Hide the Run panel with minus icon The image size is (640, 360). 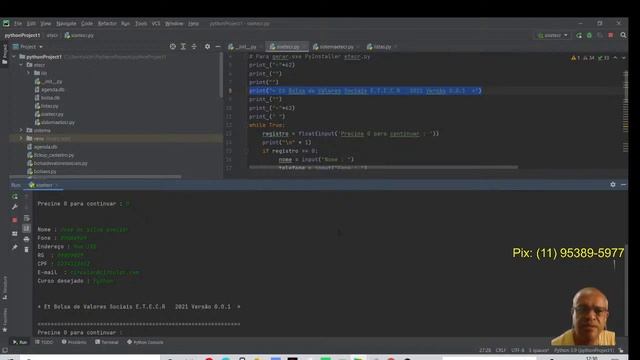pyautogui.click(x=623, y=185)
